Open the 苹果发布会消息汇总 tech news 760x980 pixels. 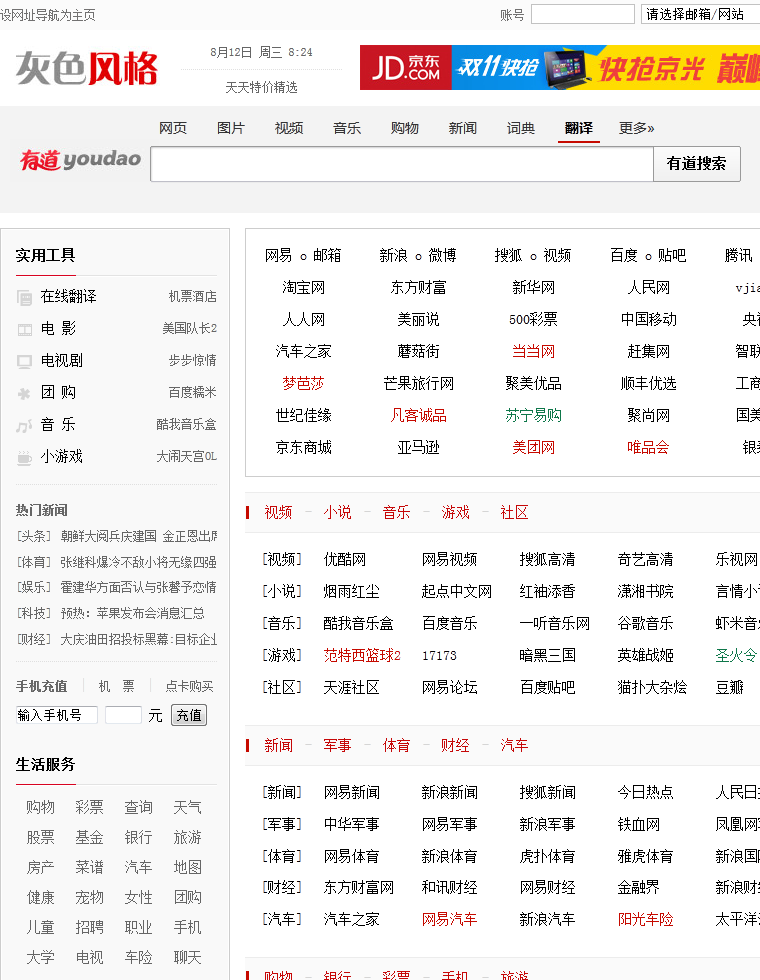[x=132, y=613]
